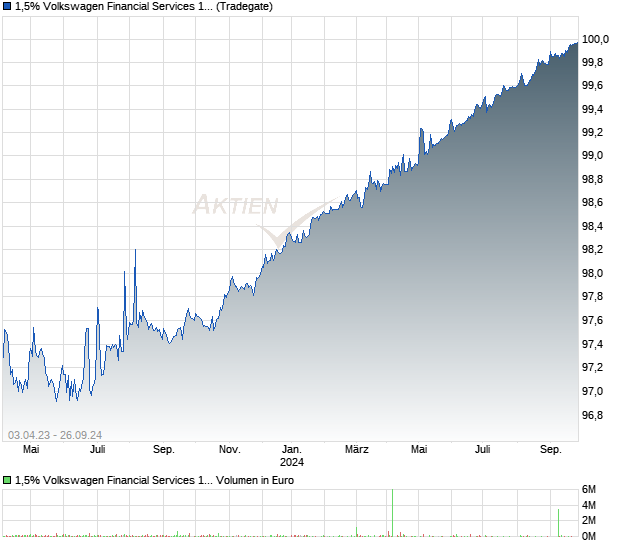
Task: Click the 96,8 price axis label
Action: 595,415
